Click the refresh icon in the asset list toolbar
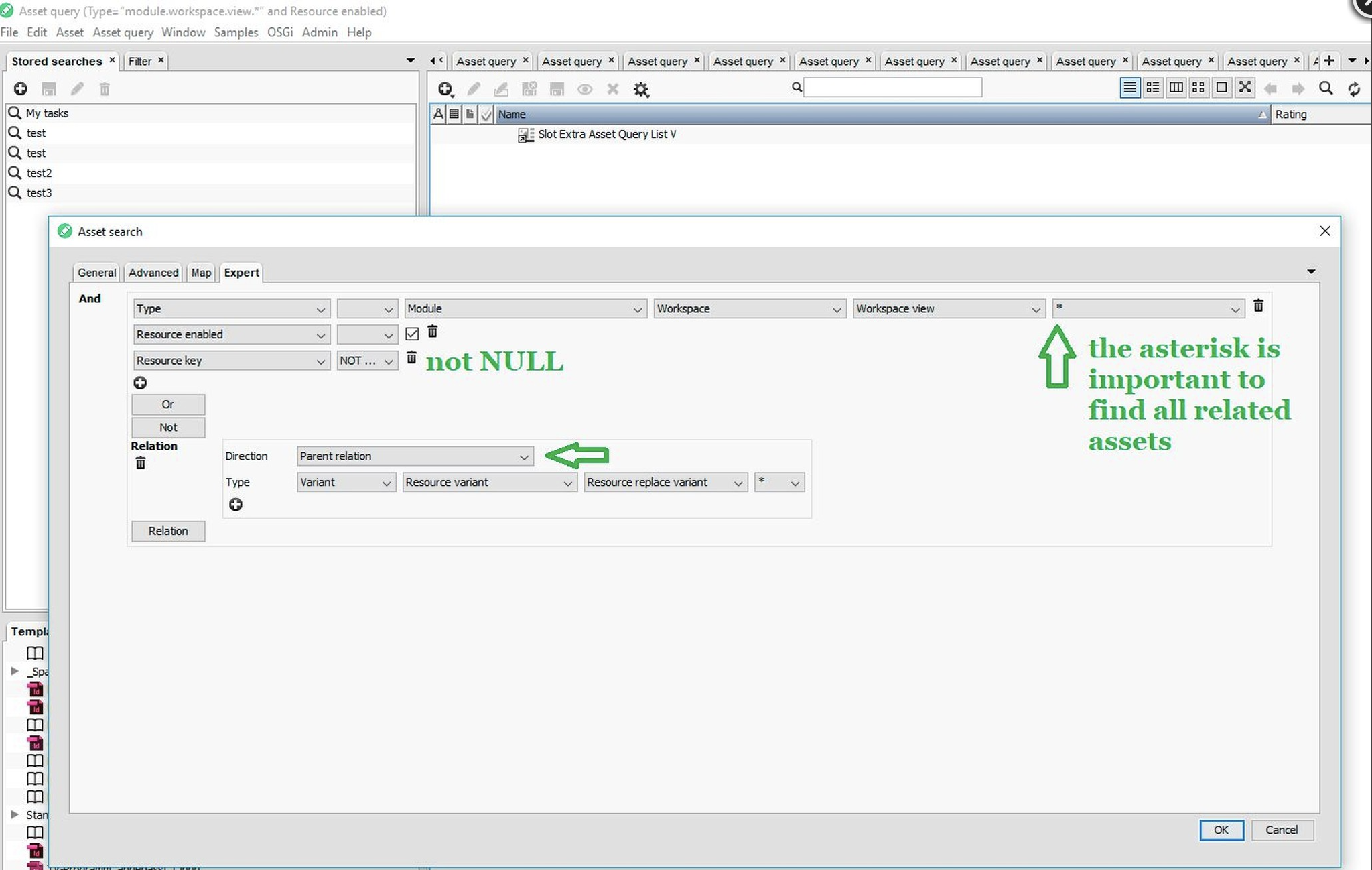This screenshot has width=1372, height=870. pos(1353,88)
